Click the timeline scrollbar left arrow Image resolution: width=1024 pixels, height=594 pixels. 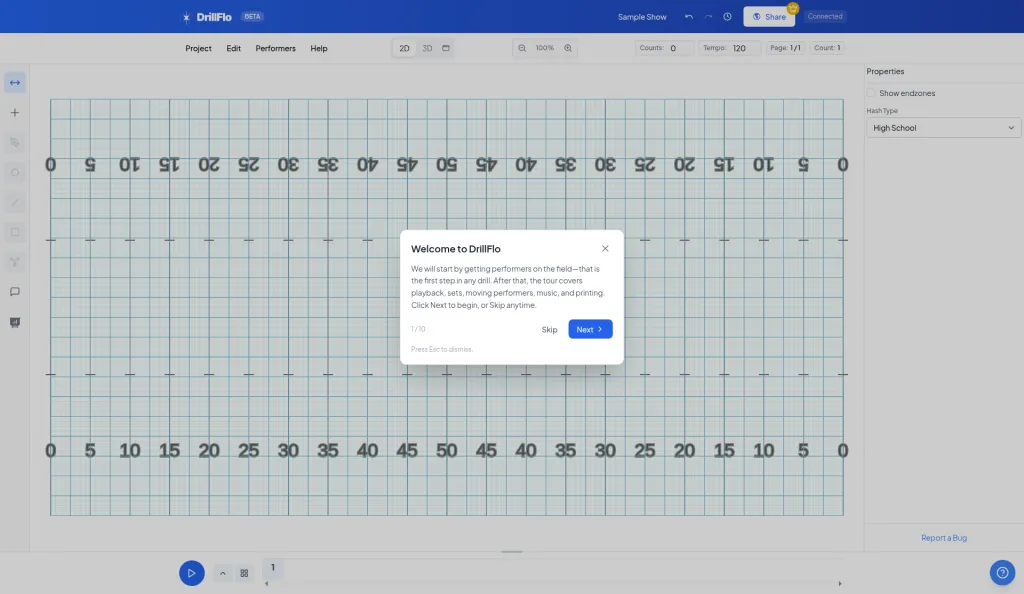266,584
